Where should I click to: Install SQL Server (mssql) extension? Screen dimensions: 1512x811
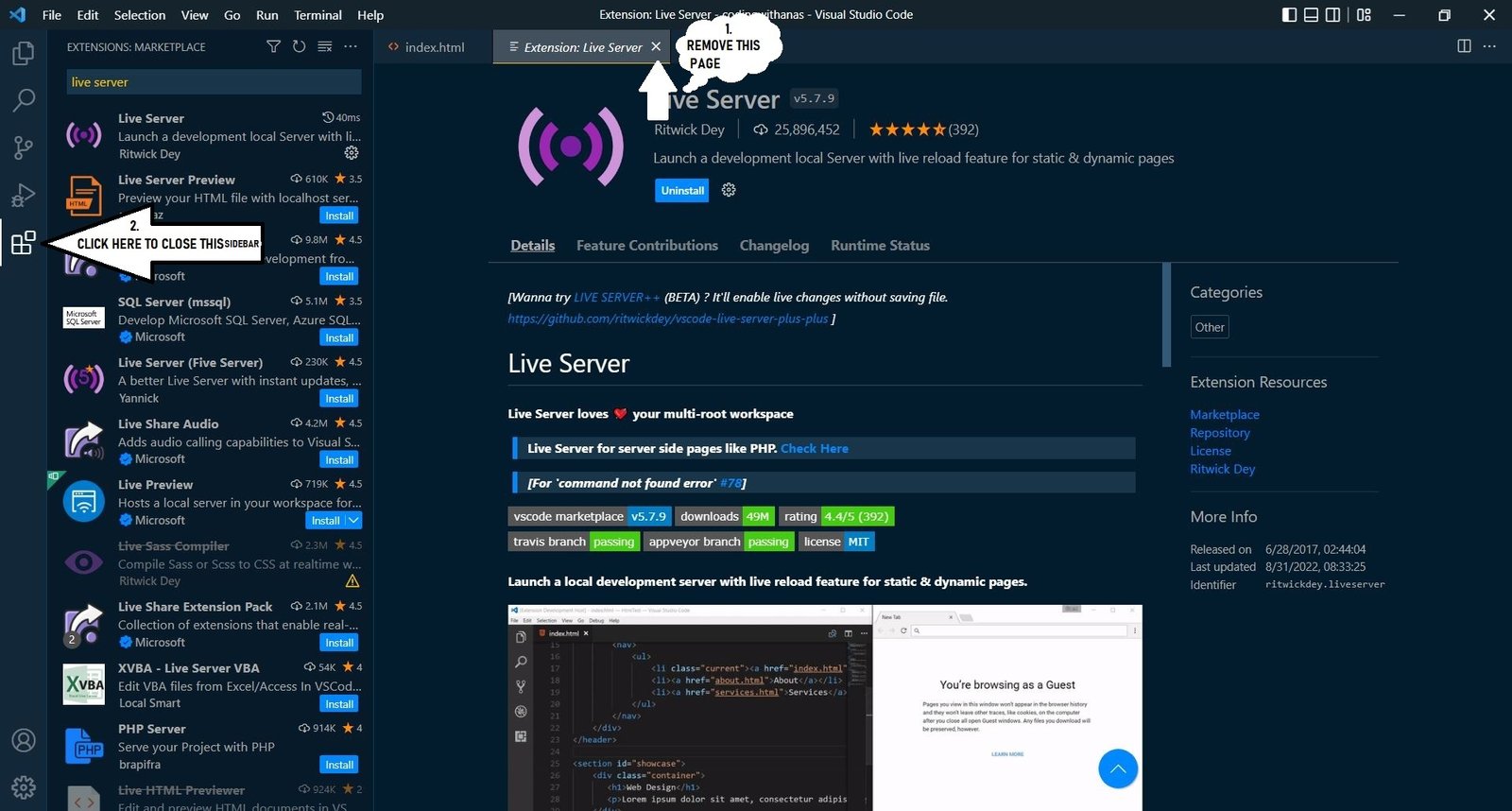pos(339,337)
